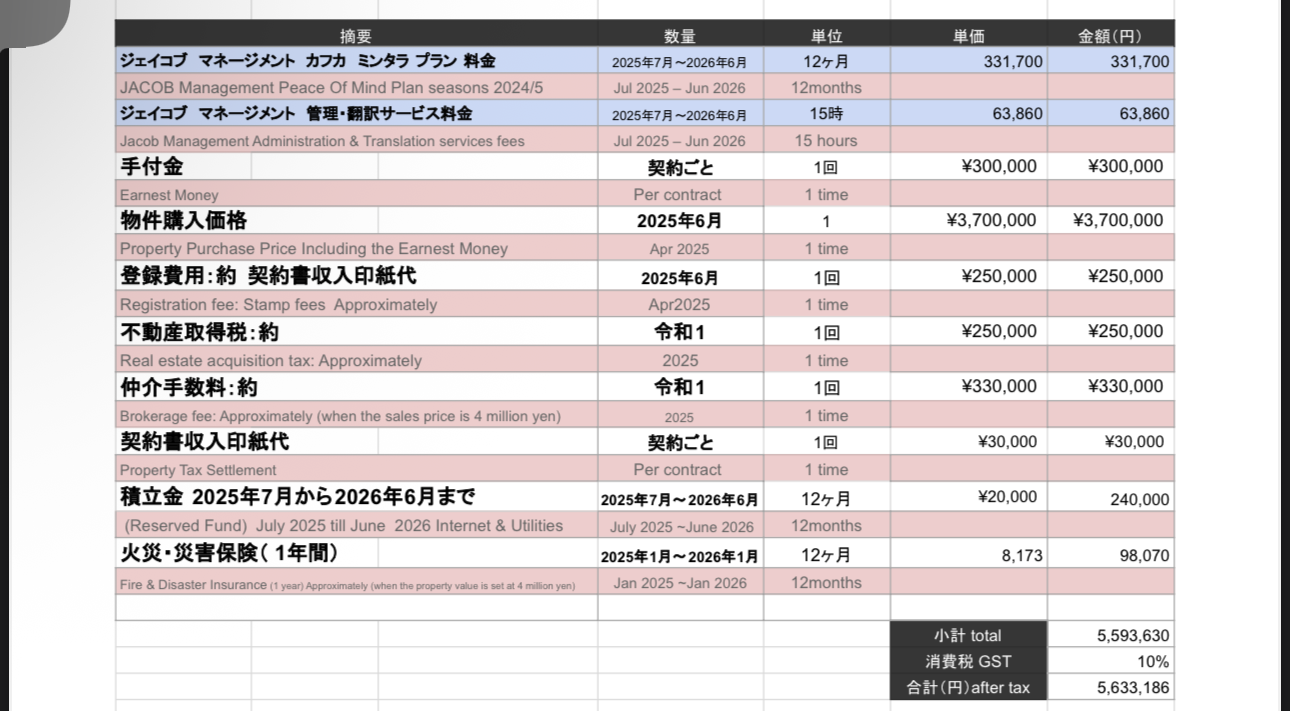Image resolution: width=1290 pixels, height=711 pixels.
Task: Click the 240,000 amount cell
Action: pyautogui.click(x=1110, y=499)
